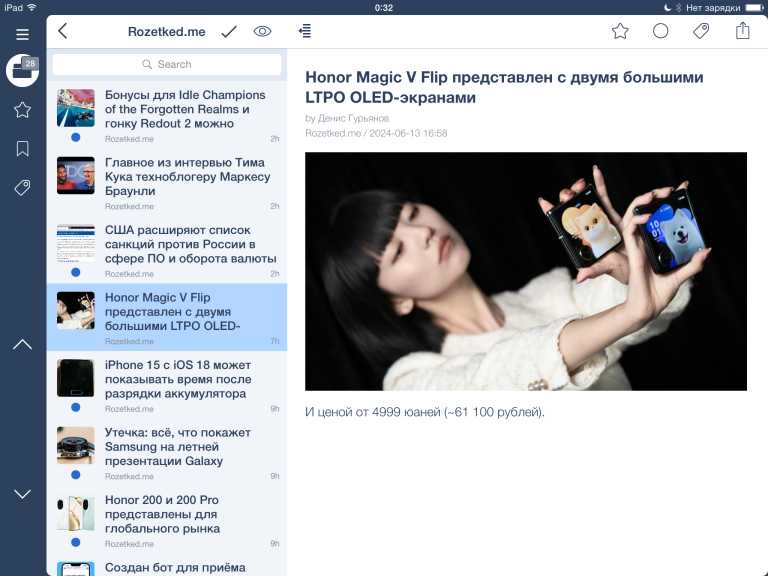Tap Do Not Disturb moon icon
The width and height of the screenshot is (768, 576).
pyautogui.click(x=667, y=8)
